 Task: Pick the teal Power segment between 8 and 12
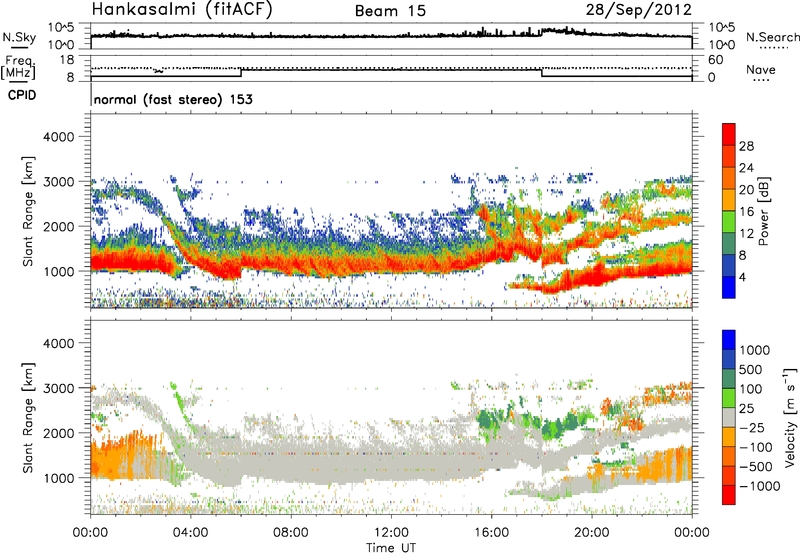[729, 243]
